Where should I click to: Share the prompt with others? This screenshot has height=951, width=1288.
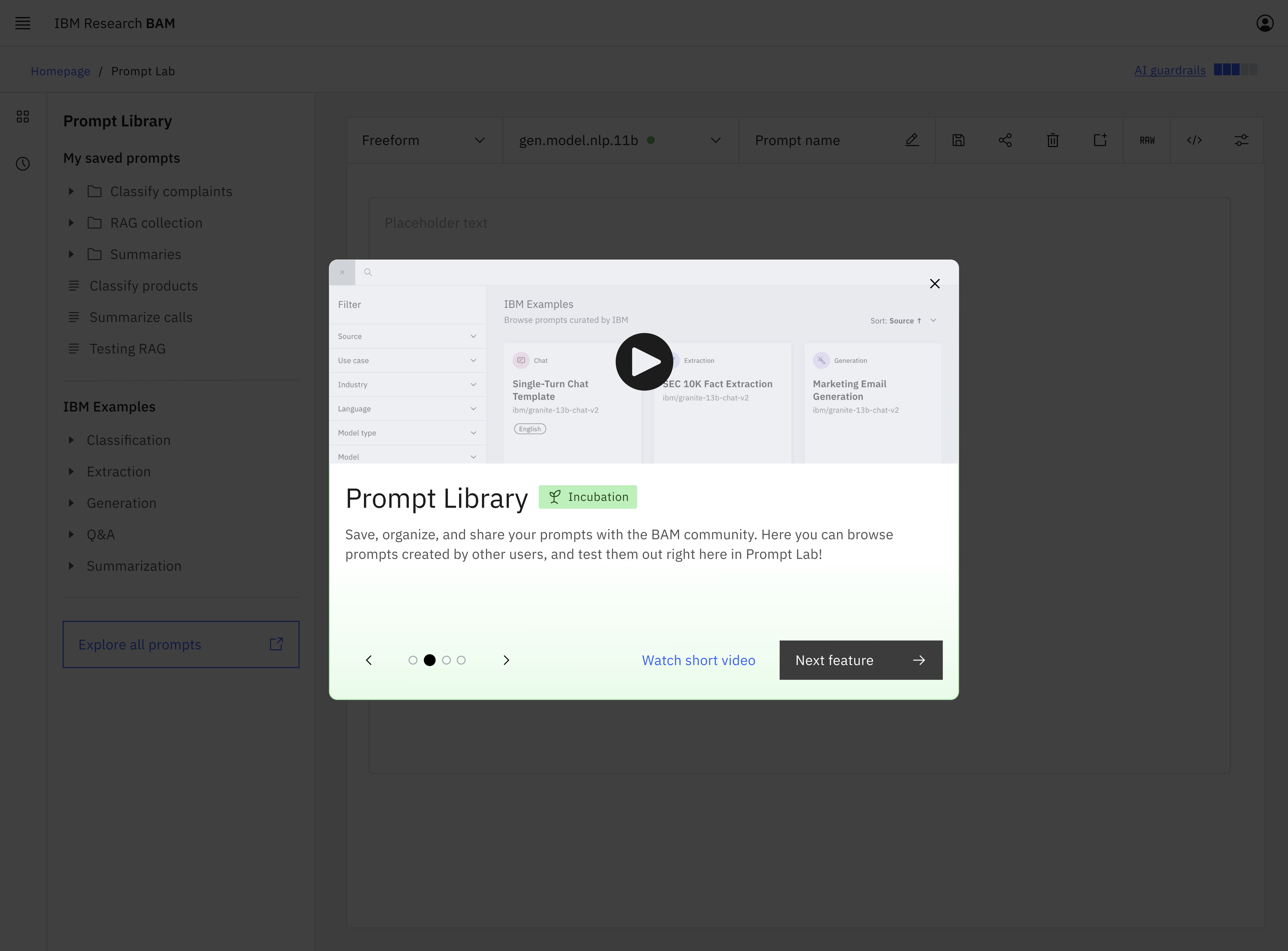click(1005, 140)
